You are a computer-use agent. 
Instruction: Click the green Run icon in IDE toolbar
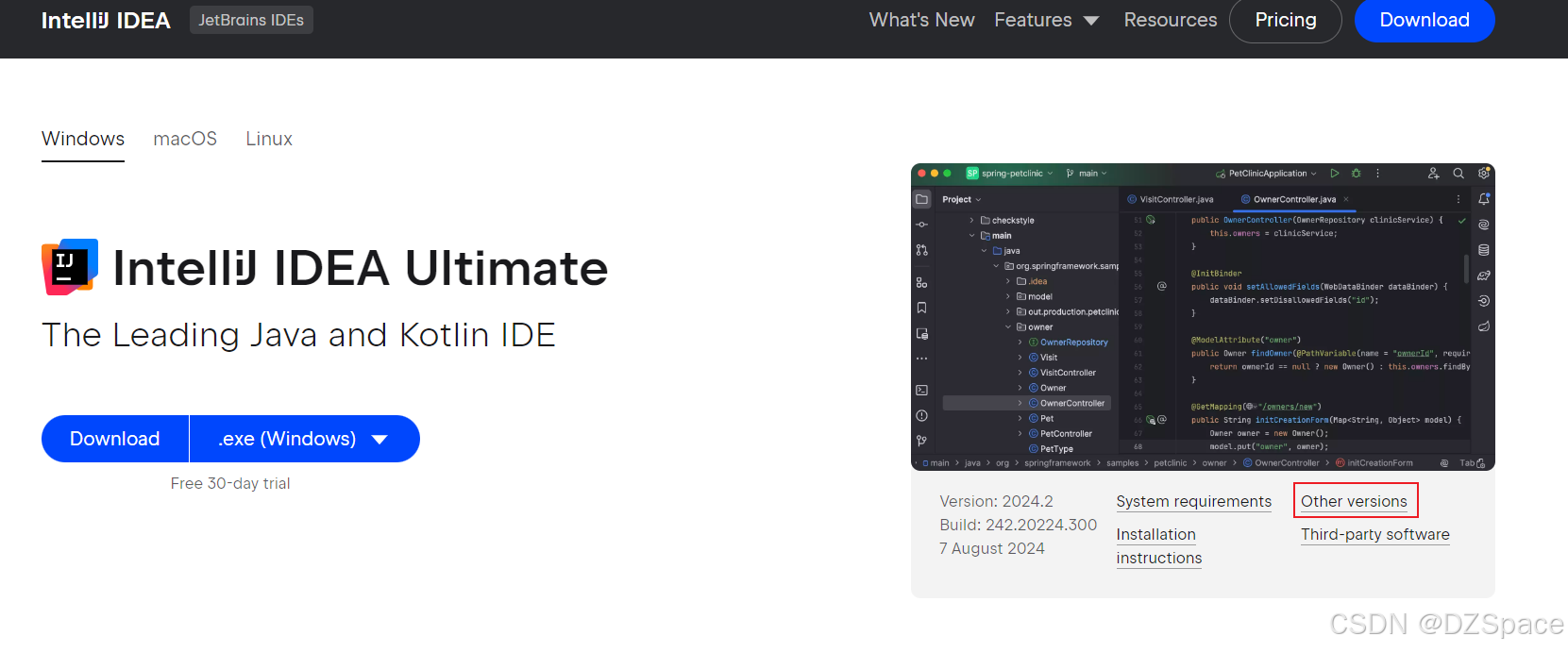1335,174
